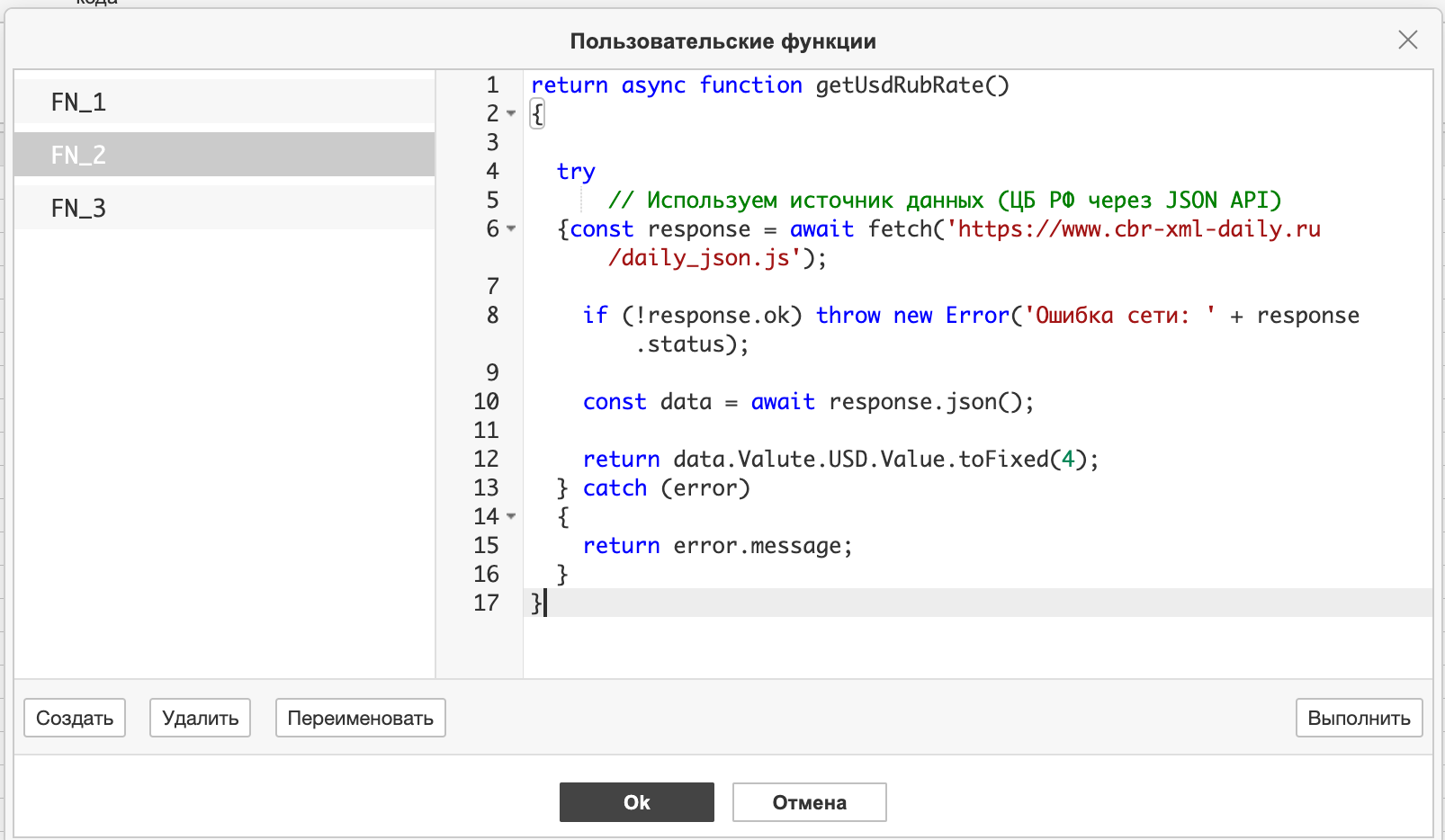The height and width of the screenshot is (840, 1445).
Task: Close the Пользовательские функции dialog
Action: (x=1408, y=40)
